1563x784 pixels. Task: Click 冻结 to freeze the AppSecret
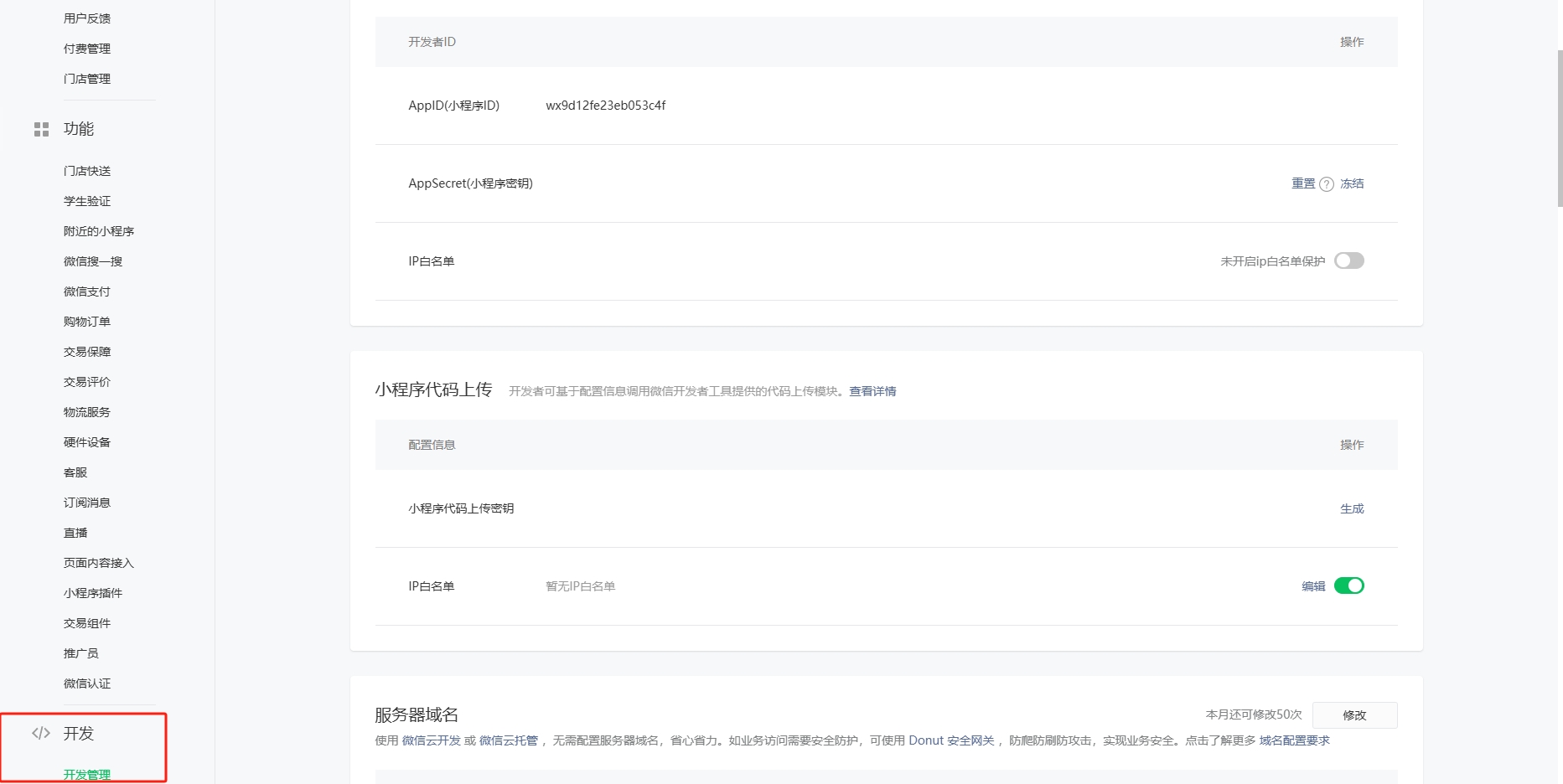click(x=1351, y=183)
